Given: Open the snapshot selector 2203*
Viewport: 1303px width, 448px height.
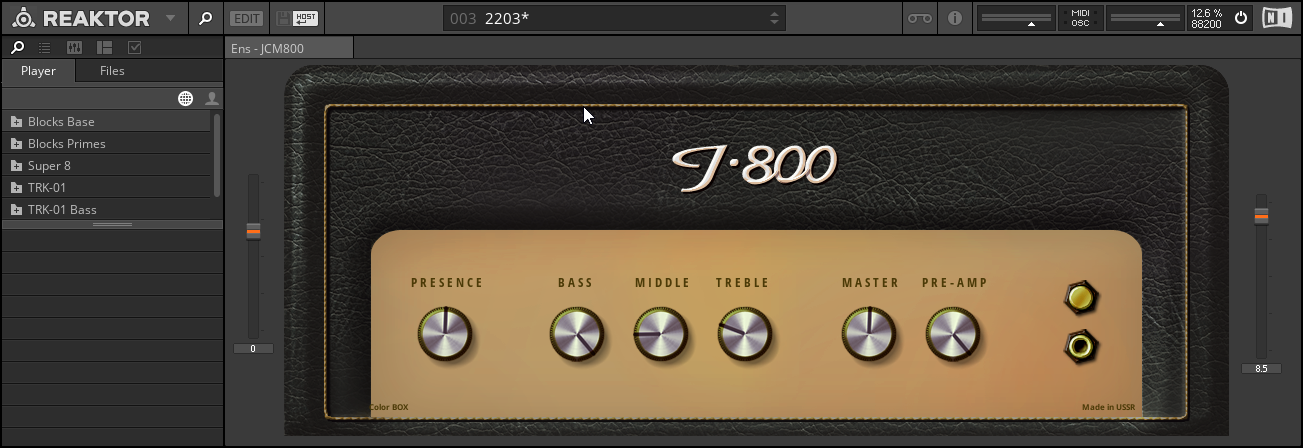Looking at the screenshot, I should coord(614,18).
